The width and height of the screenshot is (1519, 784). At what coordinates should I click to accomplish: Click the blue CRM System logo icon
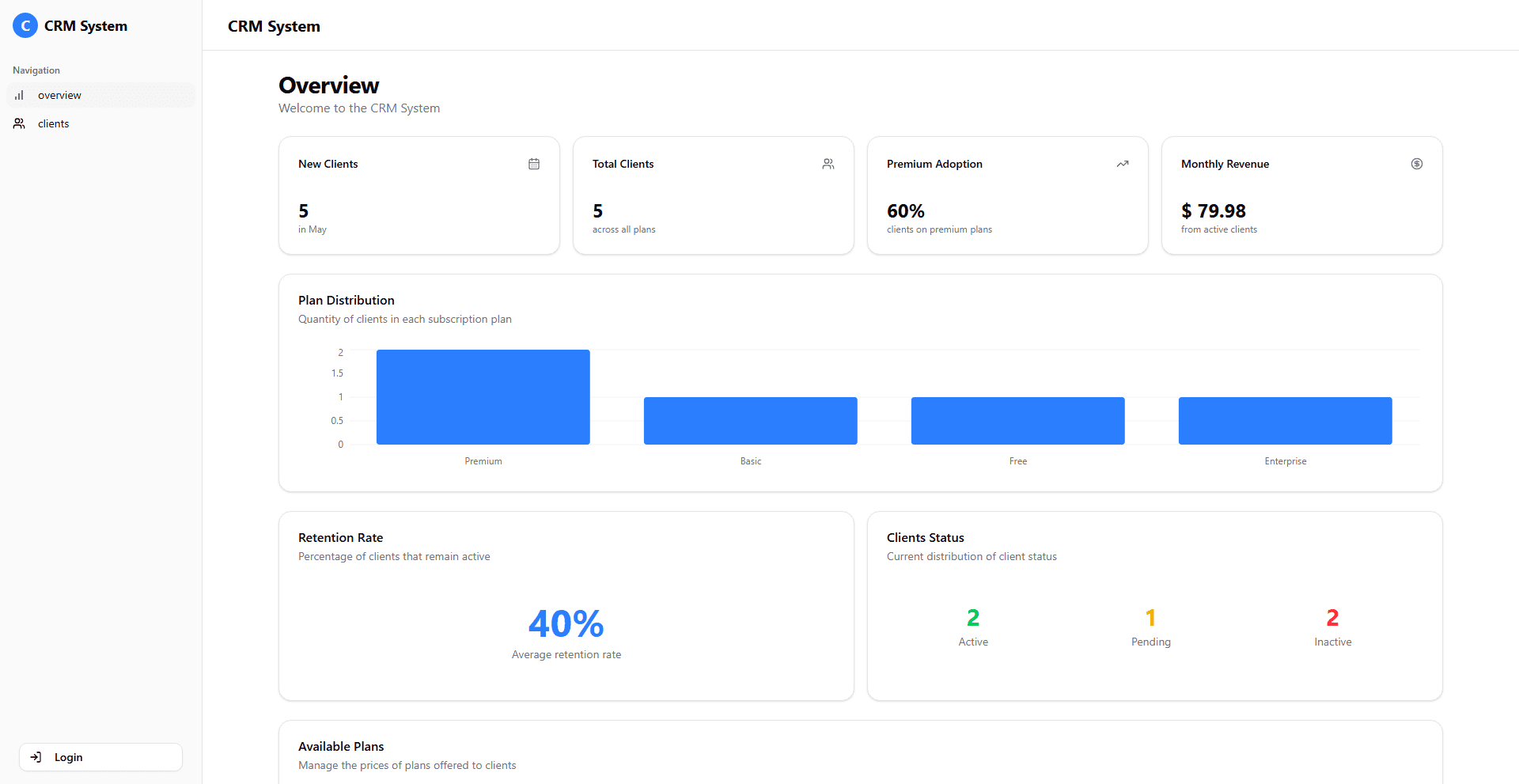tap(25, 26)
